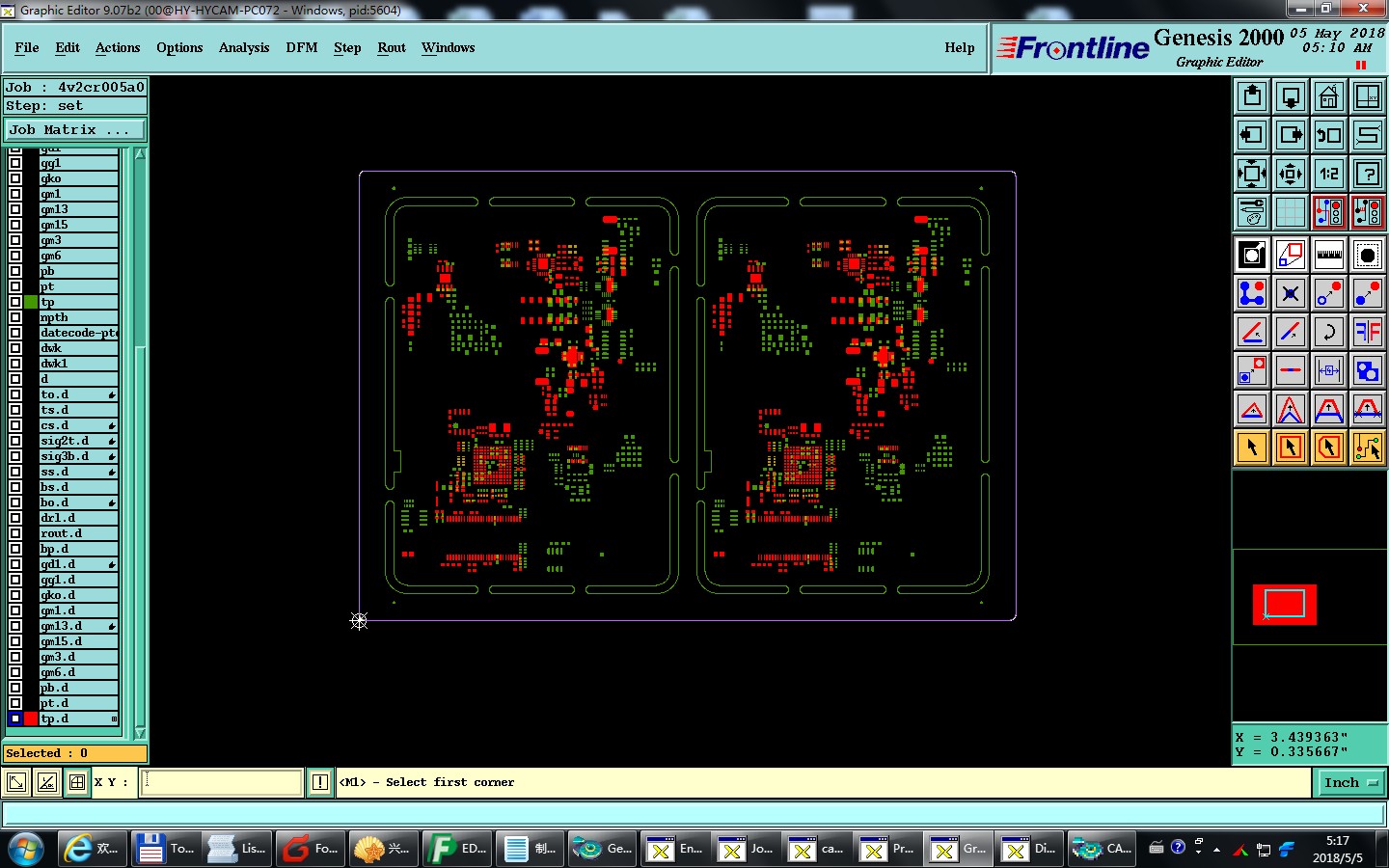
Task: Click the first coordinate mode icon beside XY
Action: point(15,782)
